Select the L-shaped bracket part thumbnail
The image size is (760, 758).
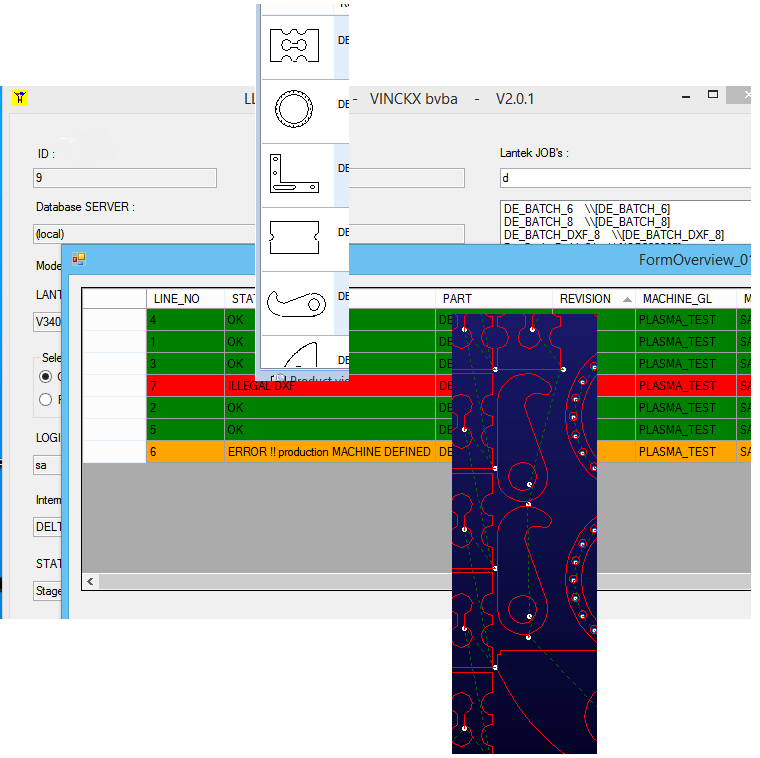[x=294, y=172]
